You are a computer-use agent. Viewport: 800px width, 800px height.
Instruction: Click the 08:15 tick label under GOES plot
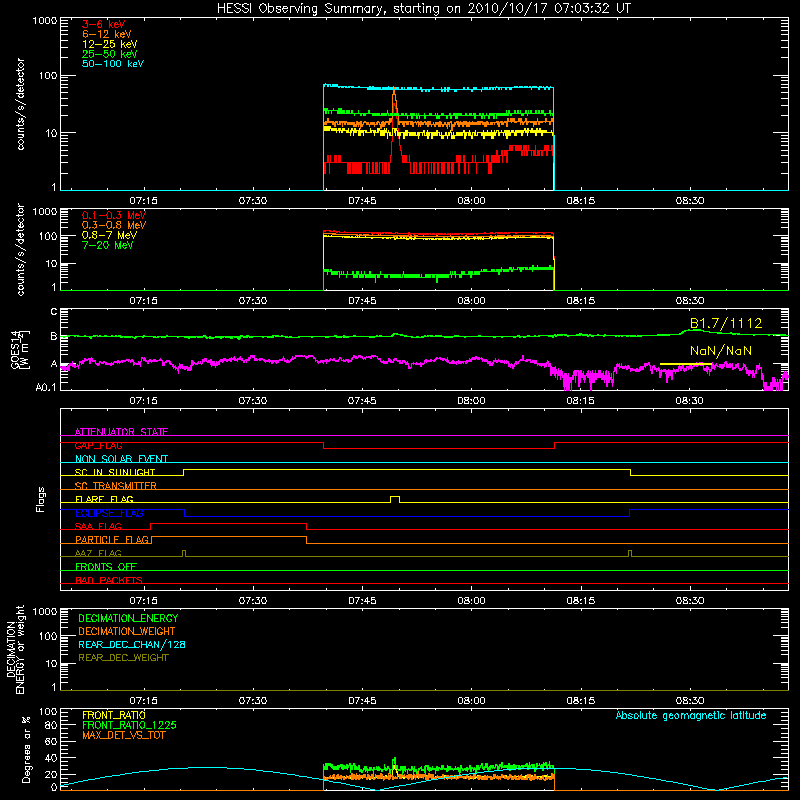pyautogui.click(x=581, y=401)
